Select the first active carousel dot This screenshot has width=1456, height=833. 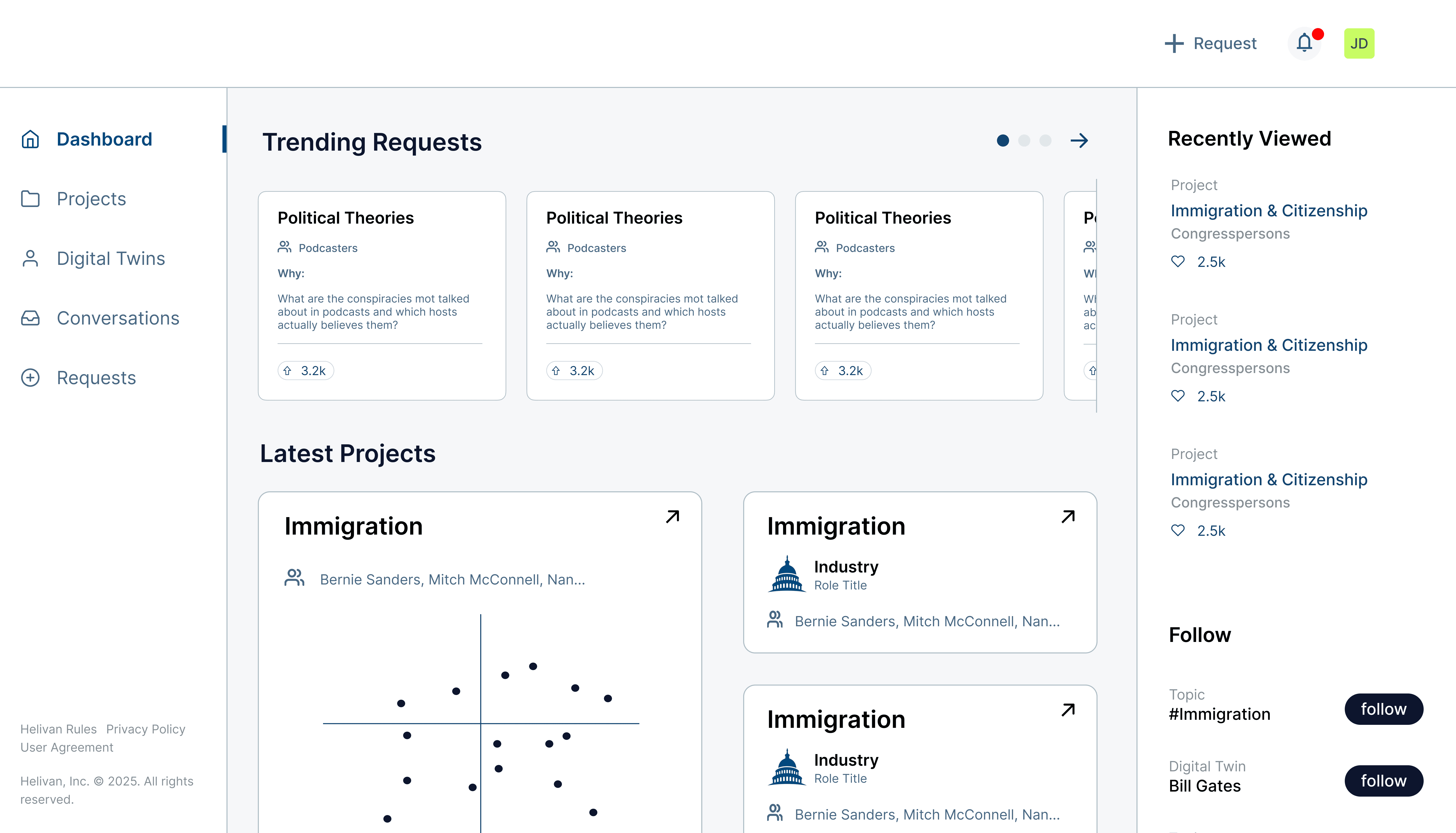(1003, 141)
